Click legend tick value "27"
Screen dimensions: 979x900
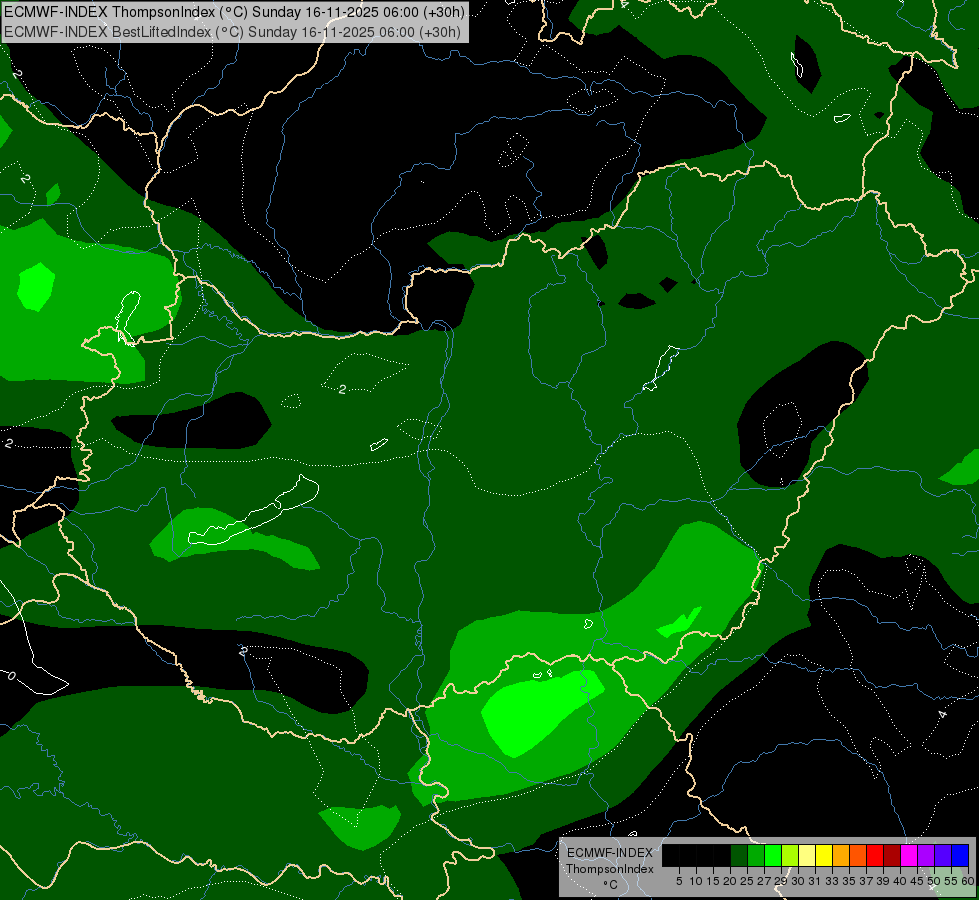[764, 881]
